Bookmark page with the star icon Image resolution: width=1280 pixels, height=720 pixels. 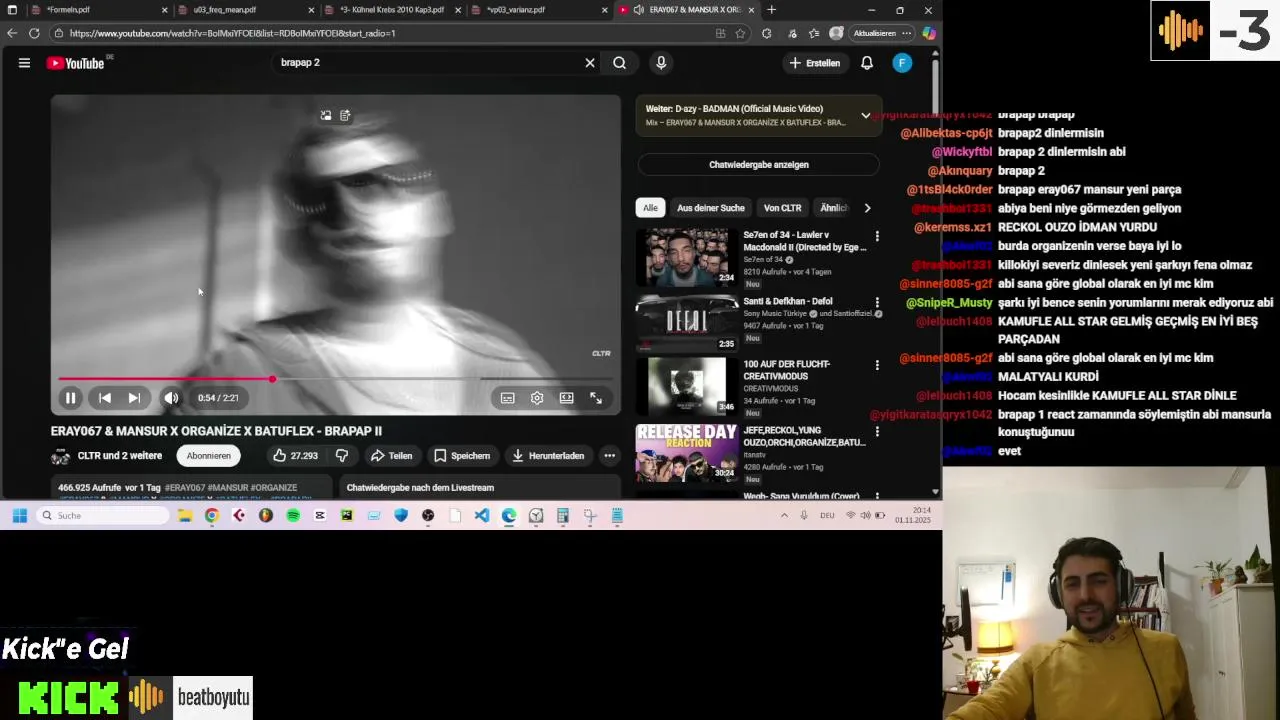(740, 33)
